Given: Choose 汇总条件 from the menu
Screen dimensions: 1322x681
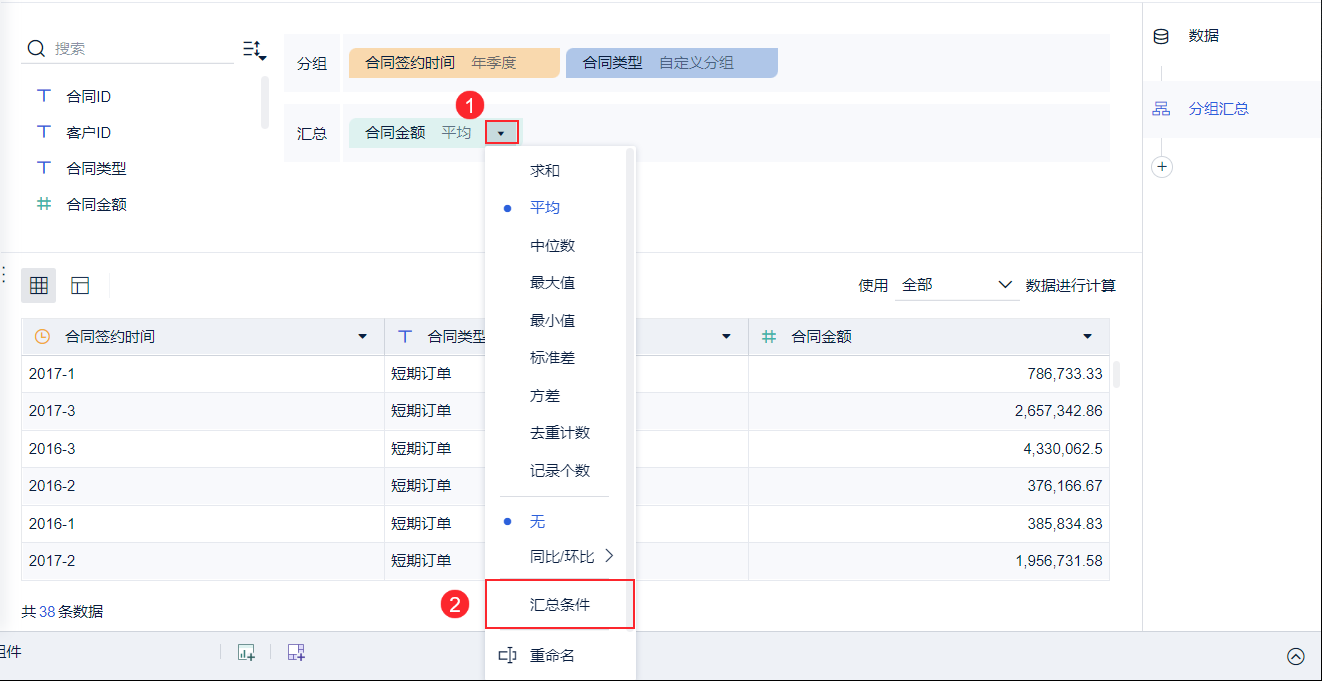Looking at the screenshot, I should [560, 605].
